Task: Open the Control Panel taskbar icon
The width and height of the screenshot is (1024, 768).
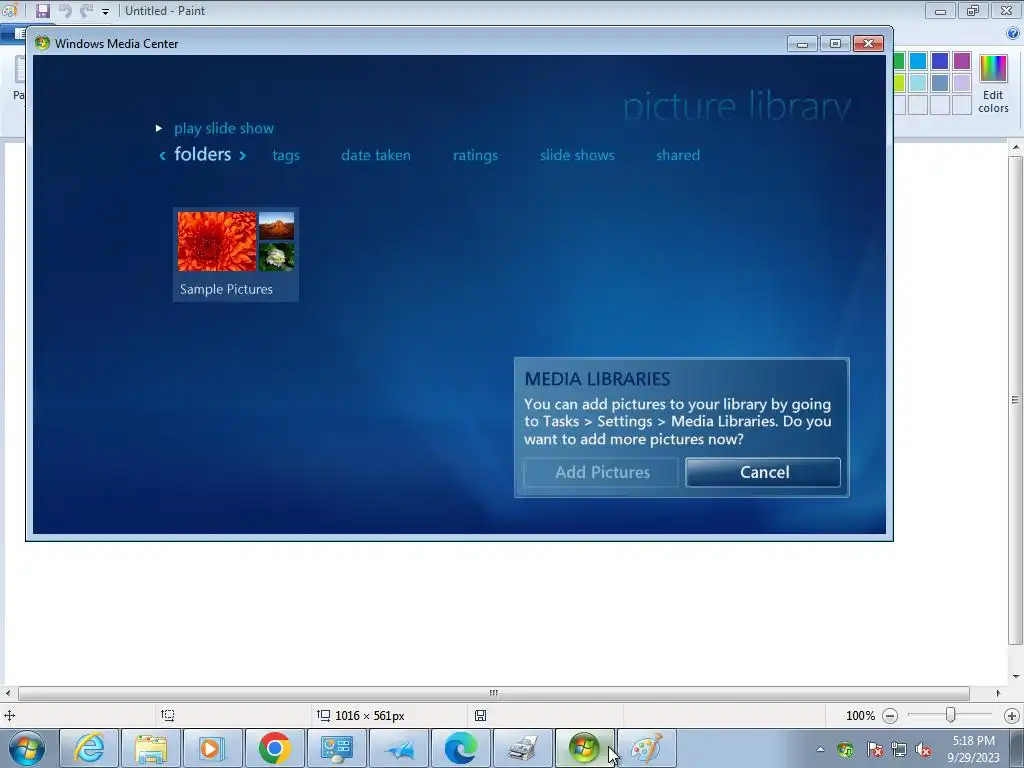Action: (x=336, y=748)
